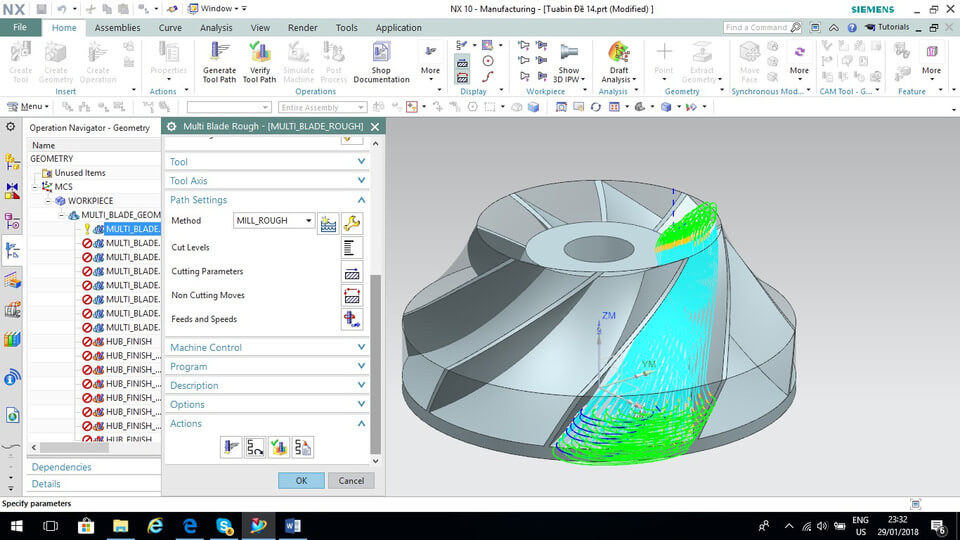
Task: Click Generate icon in Actions section
Action: tap(231, 448)
